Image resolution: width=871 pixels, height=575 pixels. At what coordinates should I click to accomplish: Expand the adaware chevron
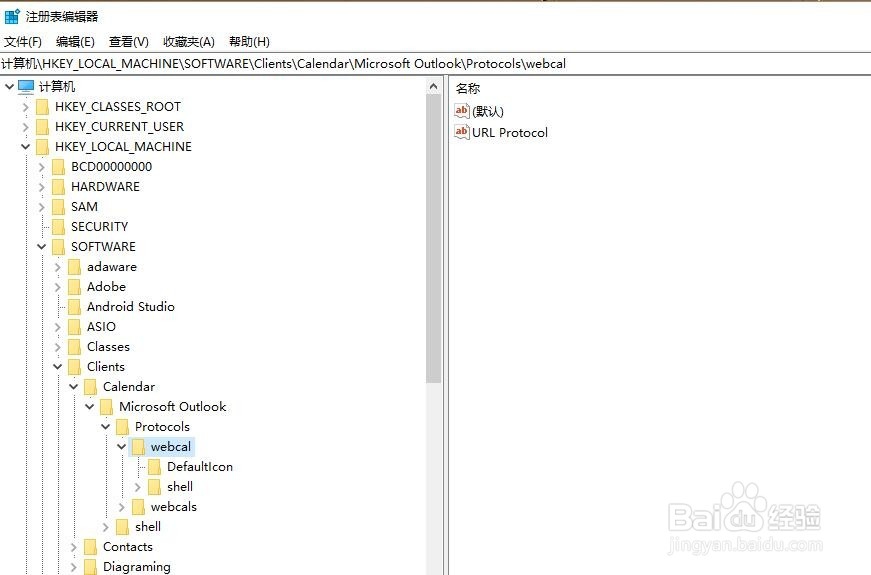tap(58, 267)
